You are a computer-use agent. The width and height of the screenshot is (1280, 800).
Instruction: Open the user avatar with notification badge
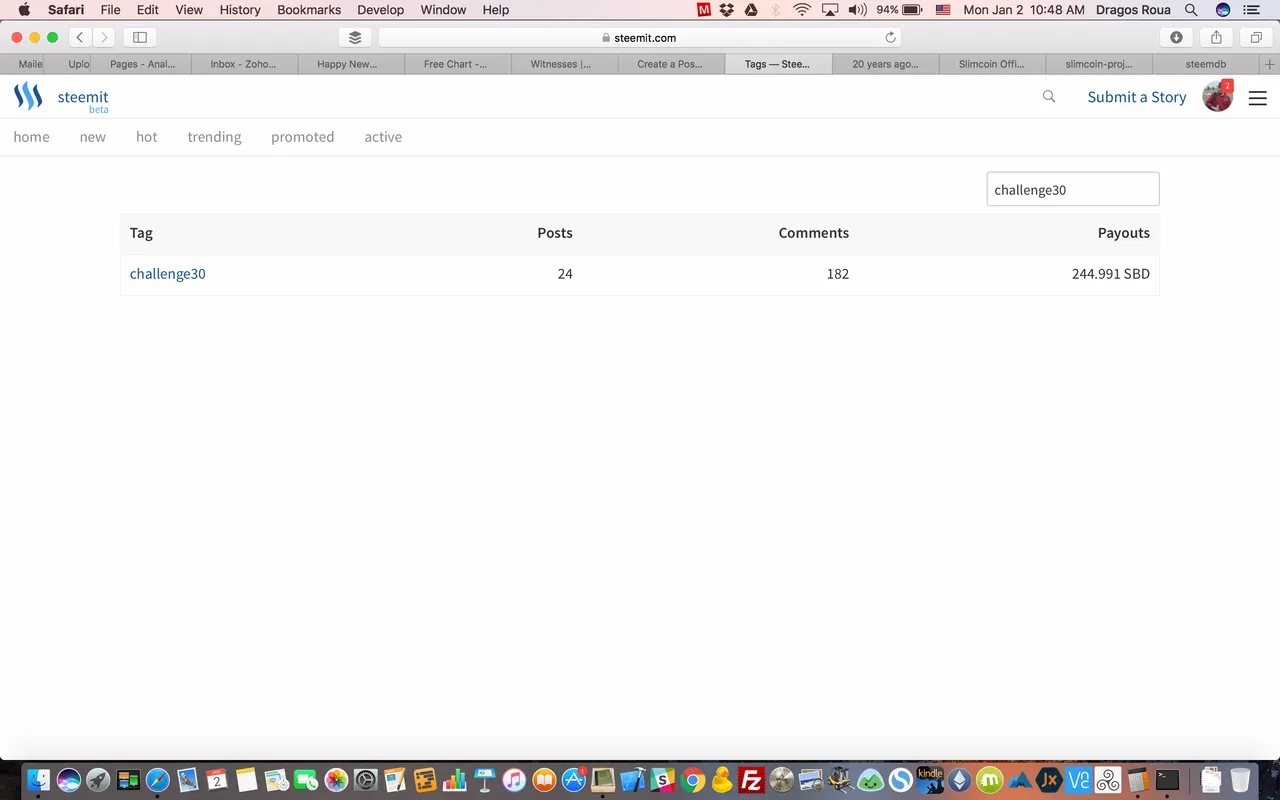[x=1217, y=96]
